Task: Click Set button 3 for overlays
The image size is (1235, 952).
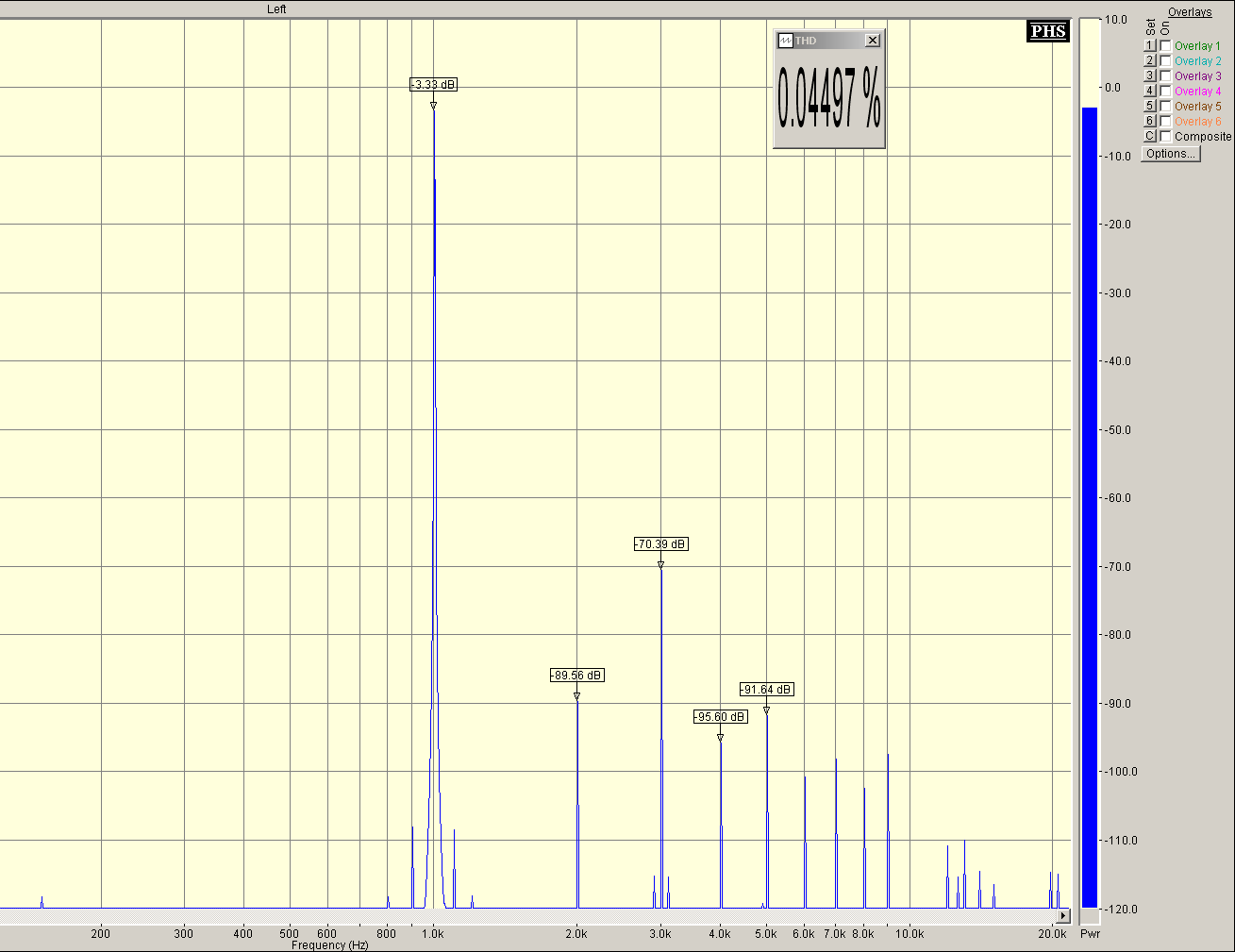Action: (x=1150, y=75)
